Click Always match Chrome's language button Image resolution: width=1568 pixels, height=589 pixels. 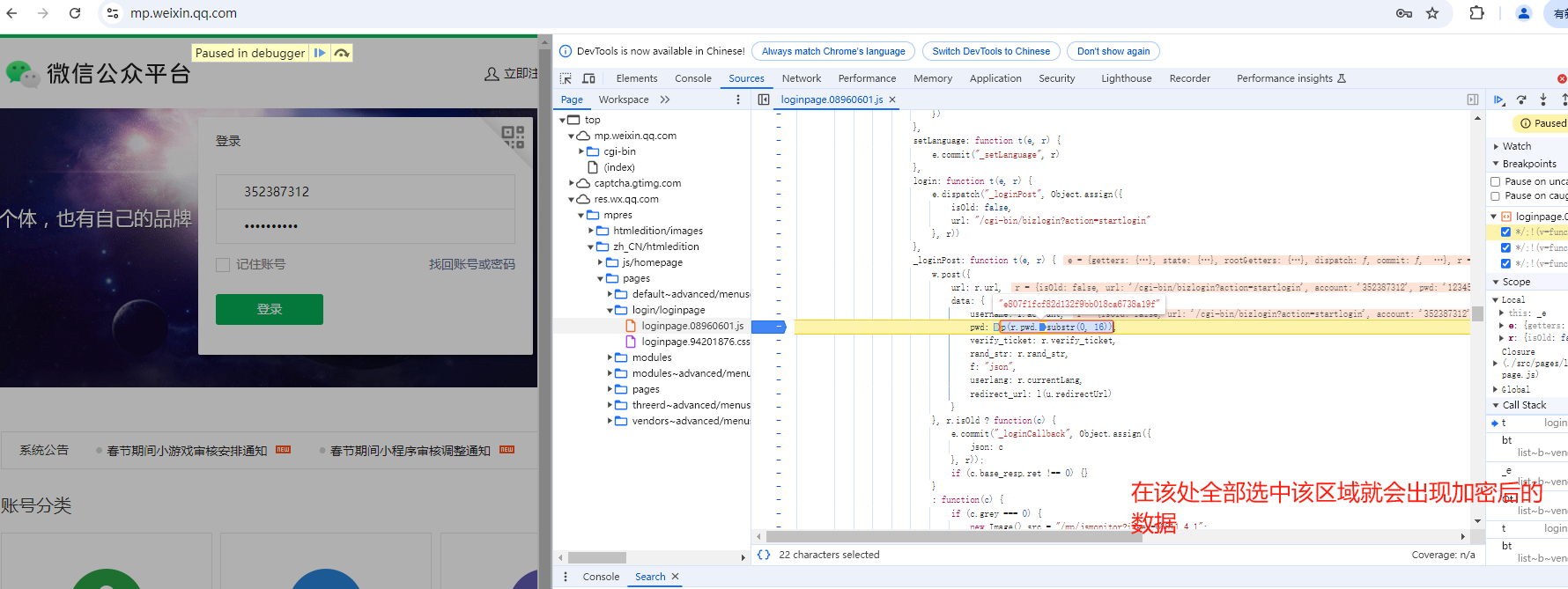tap(833, 51)
